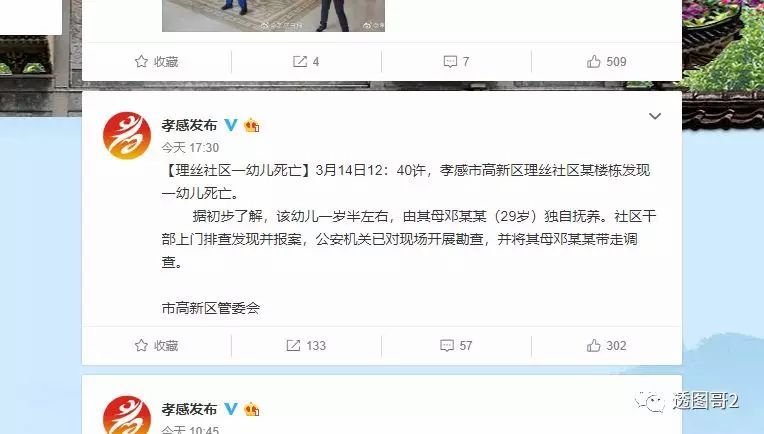The image size is (764, 434).
Task: Click the 今天 10:45 timestamp link
Action: 190,430
